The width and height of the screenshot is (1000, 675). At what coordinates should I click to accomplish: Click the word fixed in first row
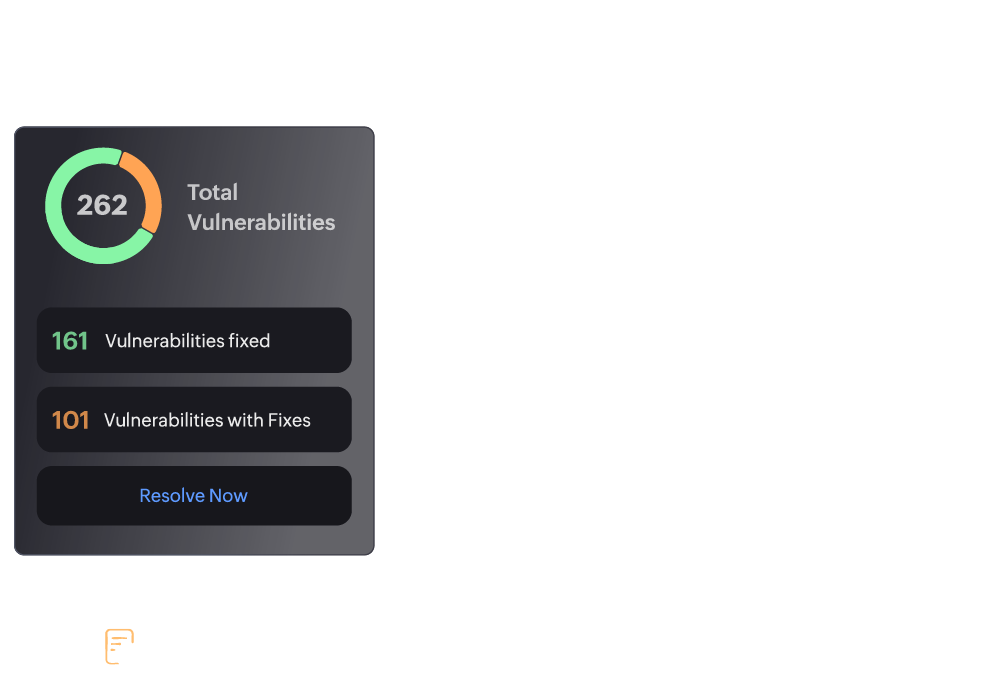pyautogui.click(x=249, y=341)
